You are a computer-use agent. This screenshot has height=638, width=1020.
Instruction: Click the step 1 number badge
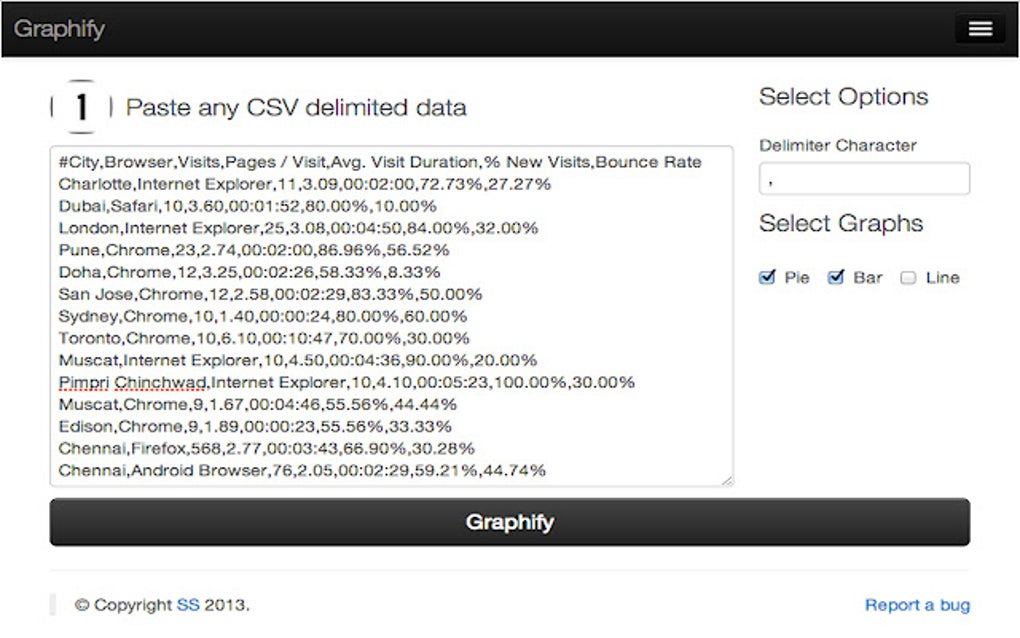81,107
